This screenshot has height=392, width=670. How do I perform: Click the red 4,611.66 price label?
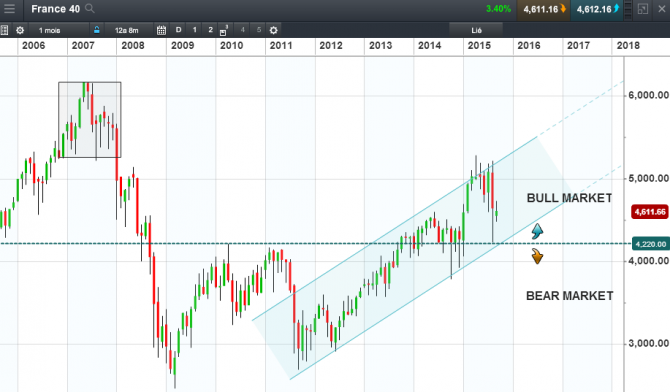[x=649, y=212]
